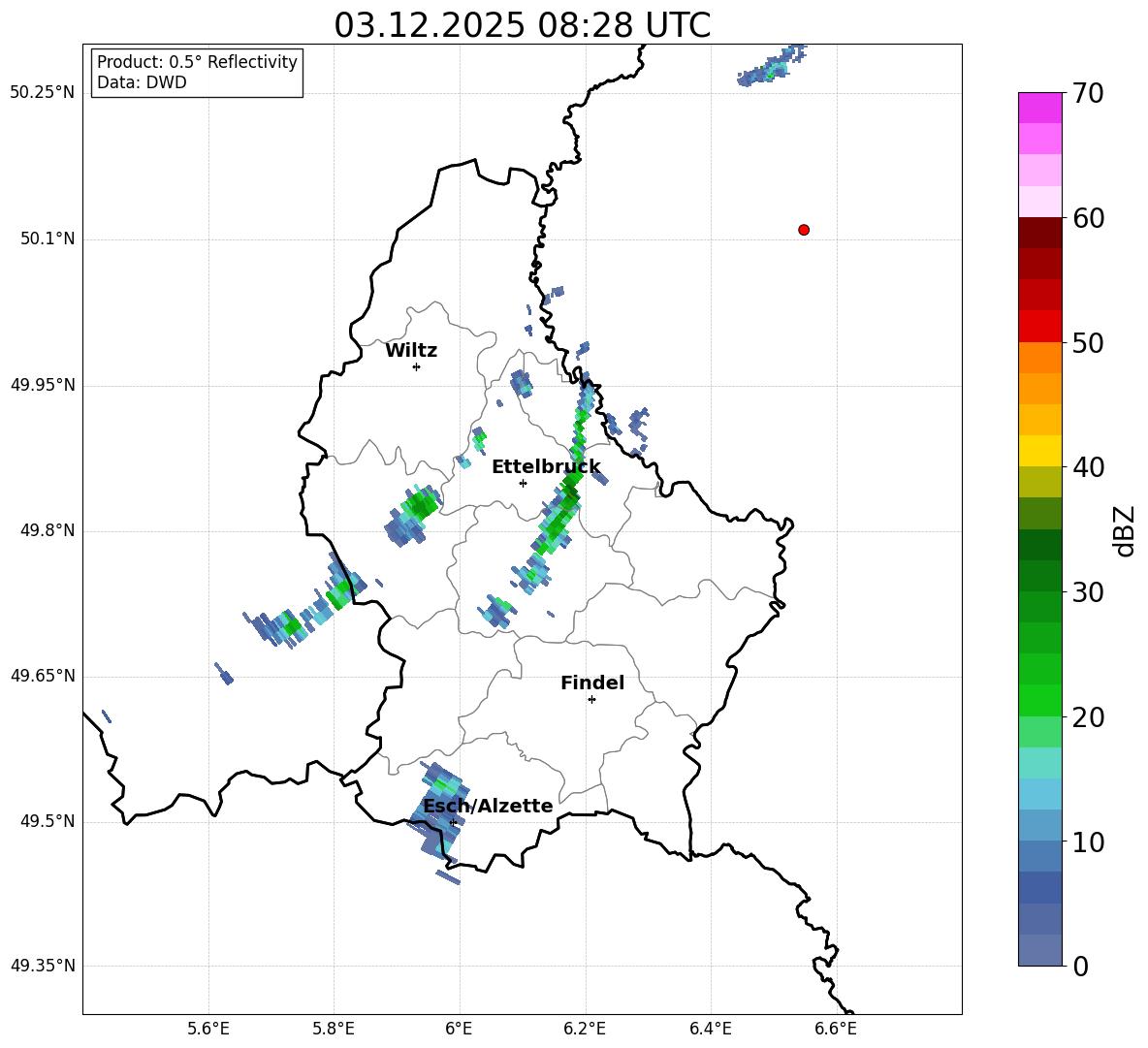The width and height of the screenshot is (1148, 1048).
Task: Click the 49.5°N latitude label
Action: coord(48,821)
